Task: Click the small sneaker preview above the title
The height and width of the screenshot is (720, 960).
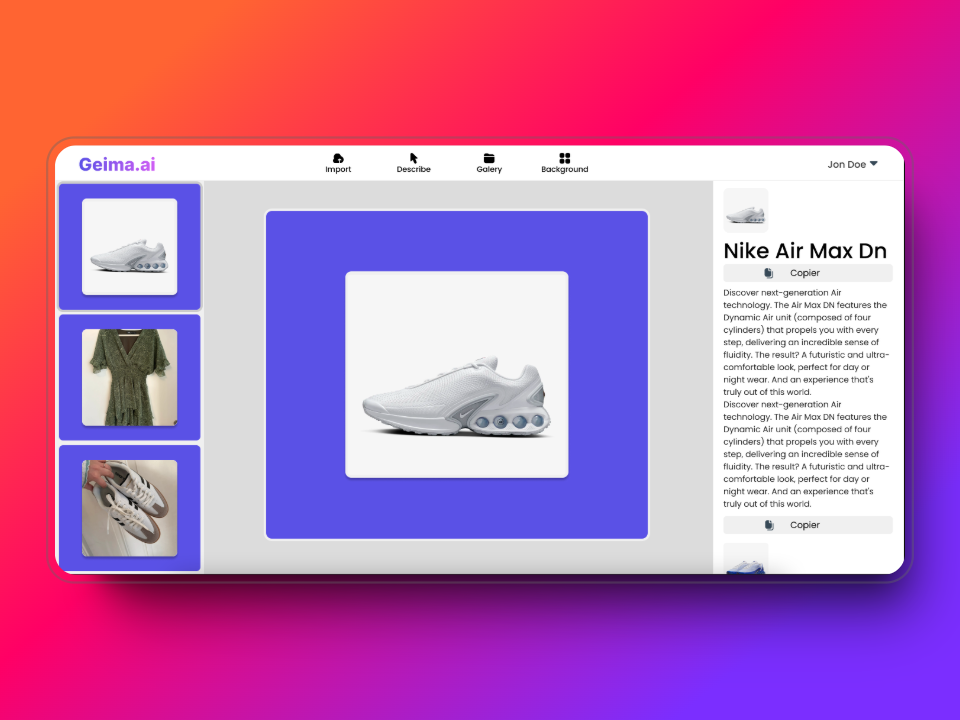Action: click(x=745, y=211)
